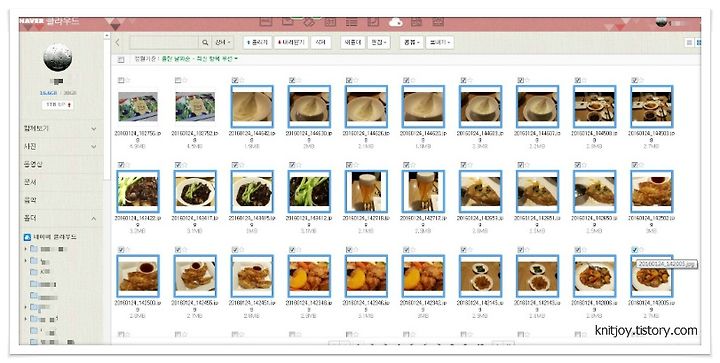Image resolution: width=720 pixels, height=363 pixels.
Task: Open 음악 in the sidebar
Action: point(30,200)
